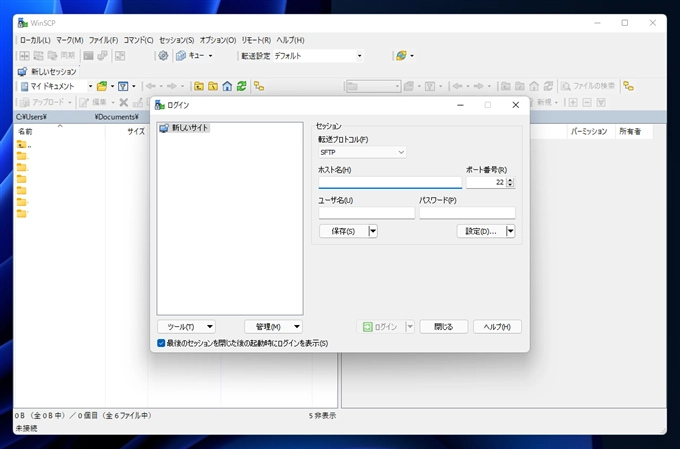Click the Password input field
This screenshot has height=449, width=680.
pyautogui.click(x=467, y=213)
